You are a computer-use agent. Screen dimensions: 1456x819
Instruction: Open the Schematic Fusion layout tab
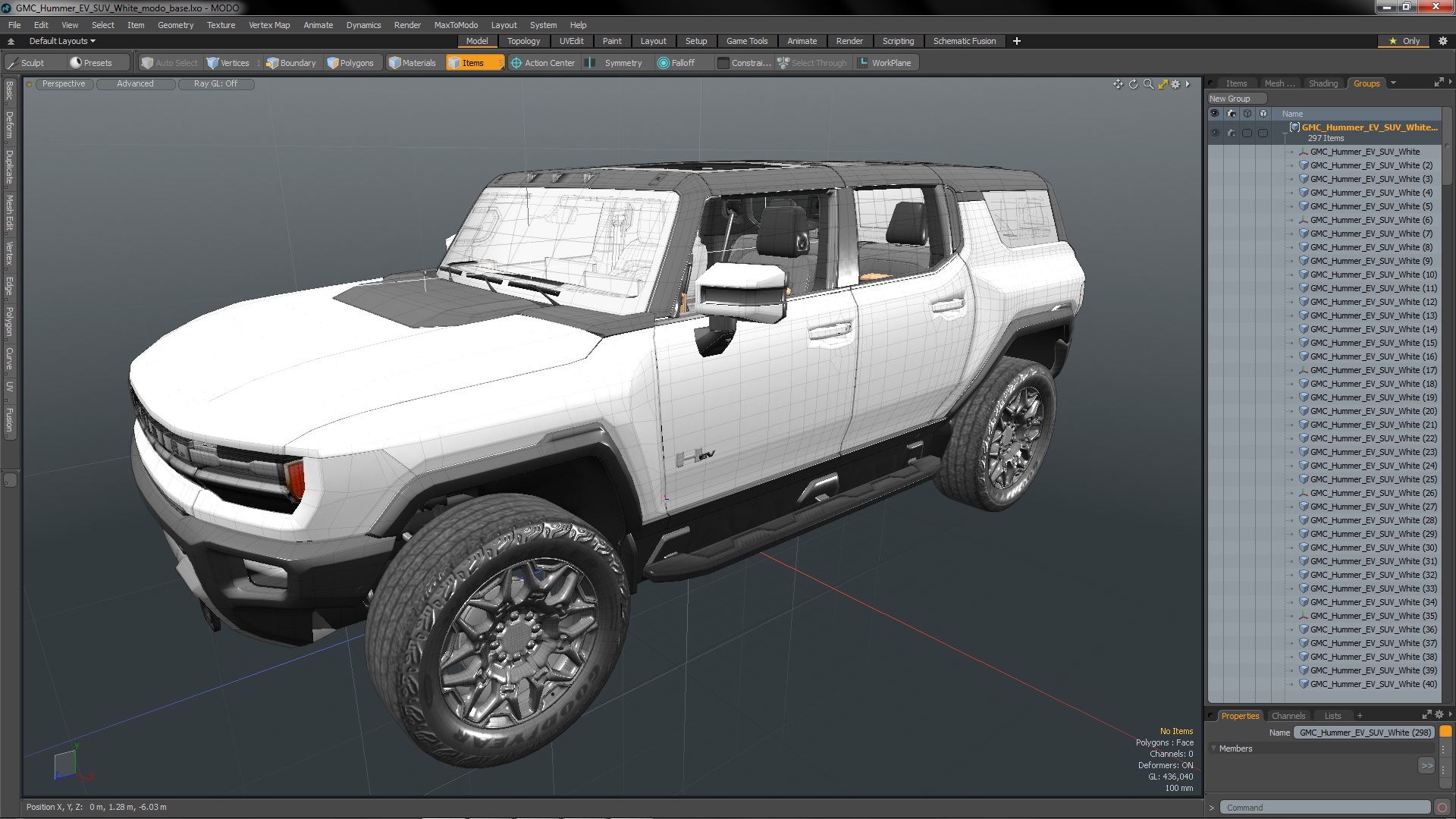pyautogui.click(x=964, y=41)
